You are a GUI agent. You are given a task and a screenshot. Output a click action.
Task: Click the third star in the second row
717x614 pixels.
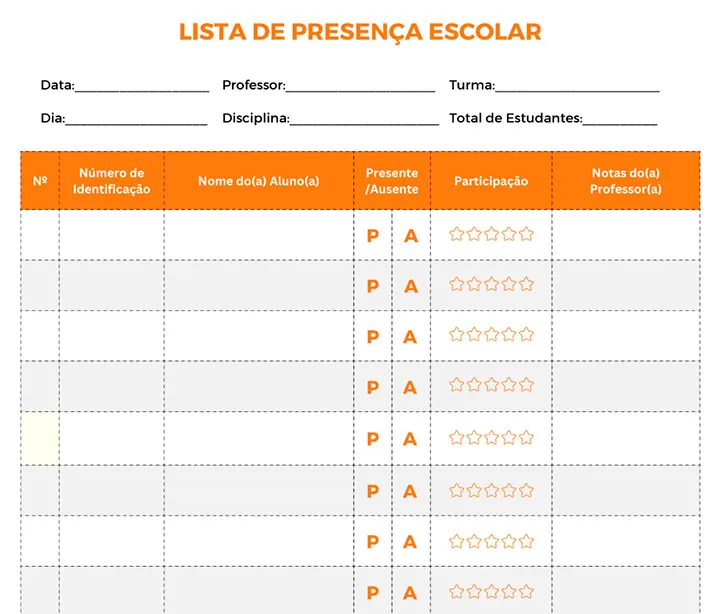[492, 284]
